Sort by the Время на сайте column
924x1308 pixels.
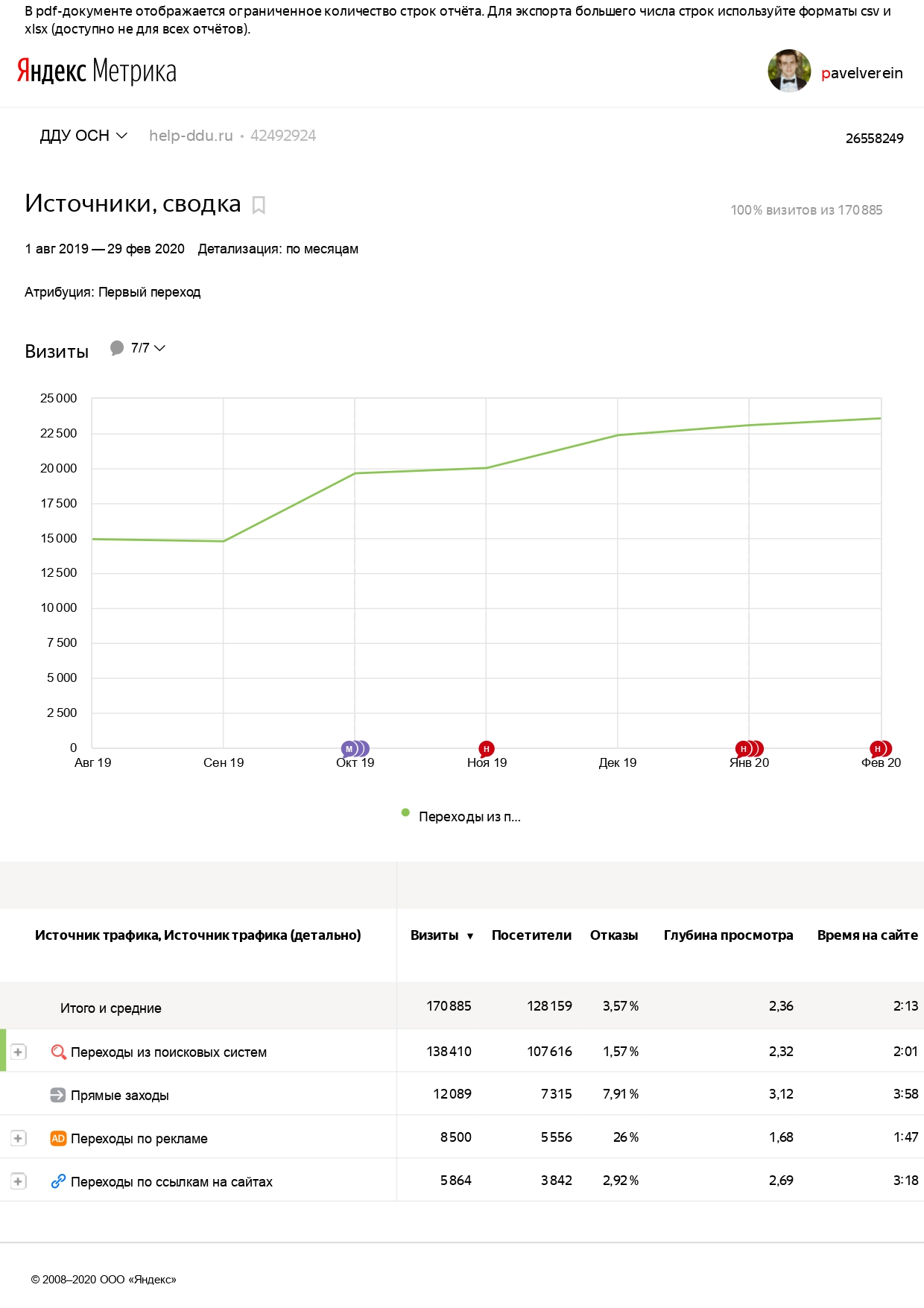pos(867,935)
